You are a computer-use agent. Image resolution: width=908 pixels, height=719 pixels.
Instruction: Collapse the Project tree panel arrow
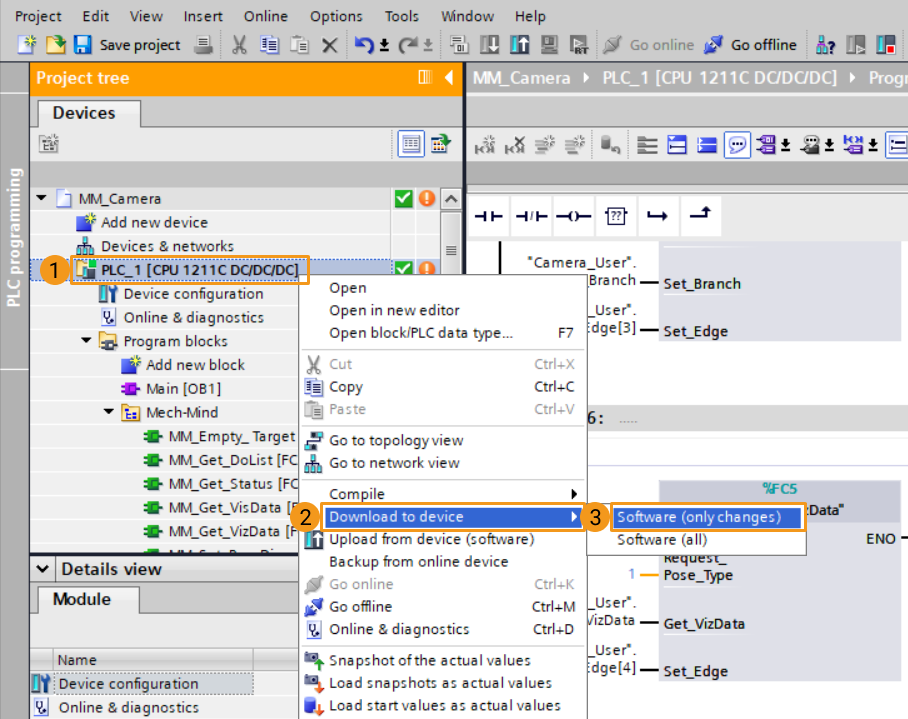click(448, 77)
